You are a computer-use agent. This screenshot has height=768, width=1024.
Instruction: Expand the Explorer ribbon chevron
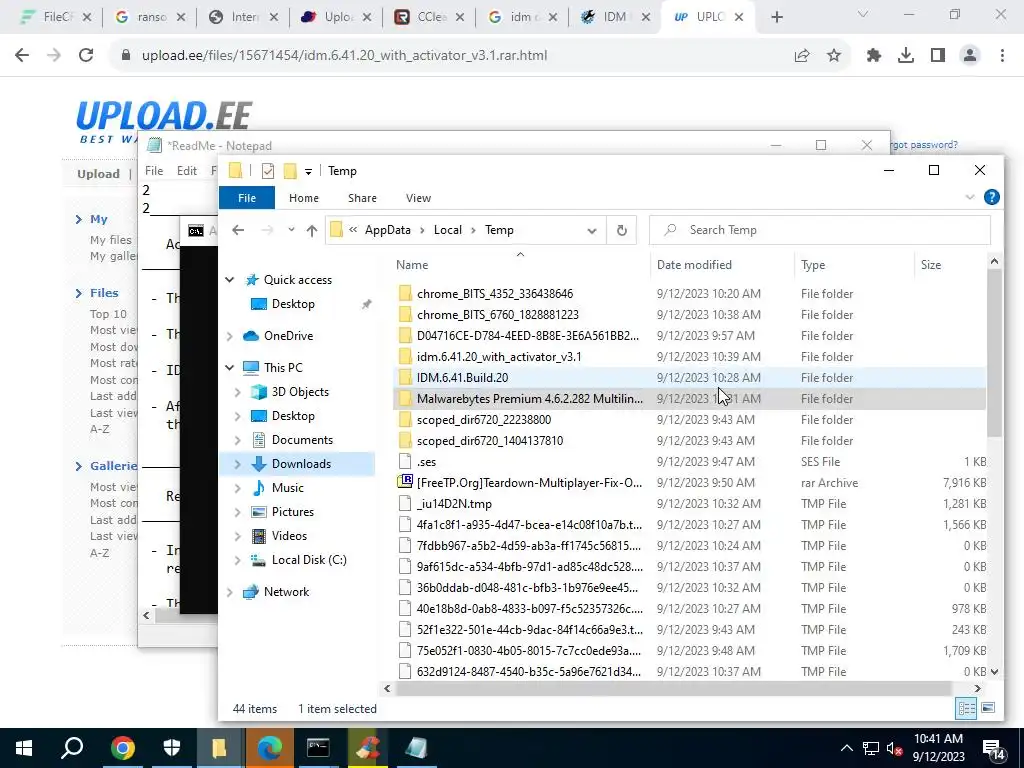pos(970,197)
